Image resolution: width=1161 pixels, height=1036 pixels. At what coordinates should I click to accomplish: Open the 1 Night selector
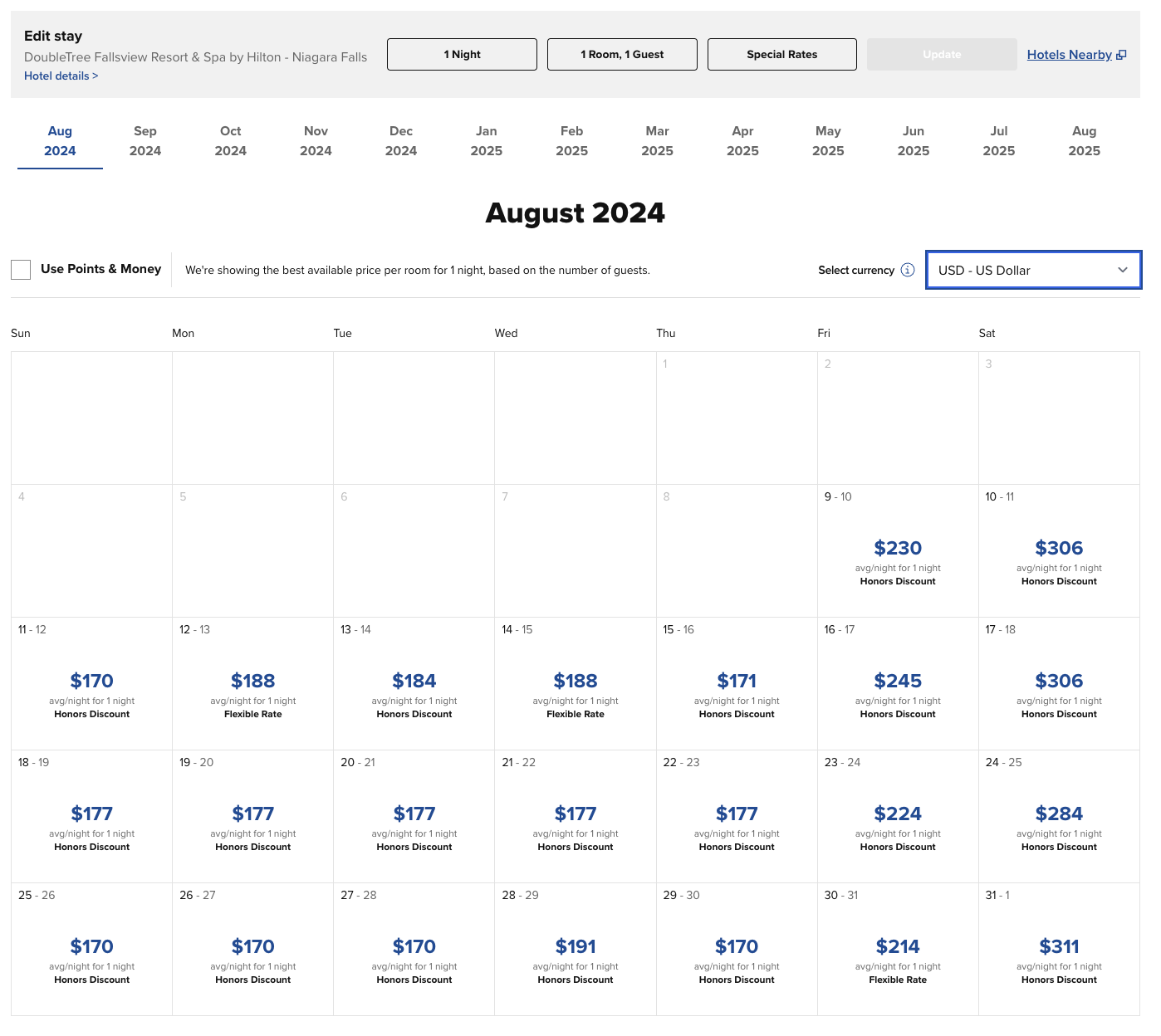pyautogui.click(x=462, y=55)
